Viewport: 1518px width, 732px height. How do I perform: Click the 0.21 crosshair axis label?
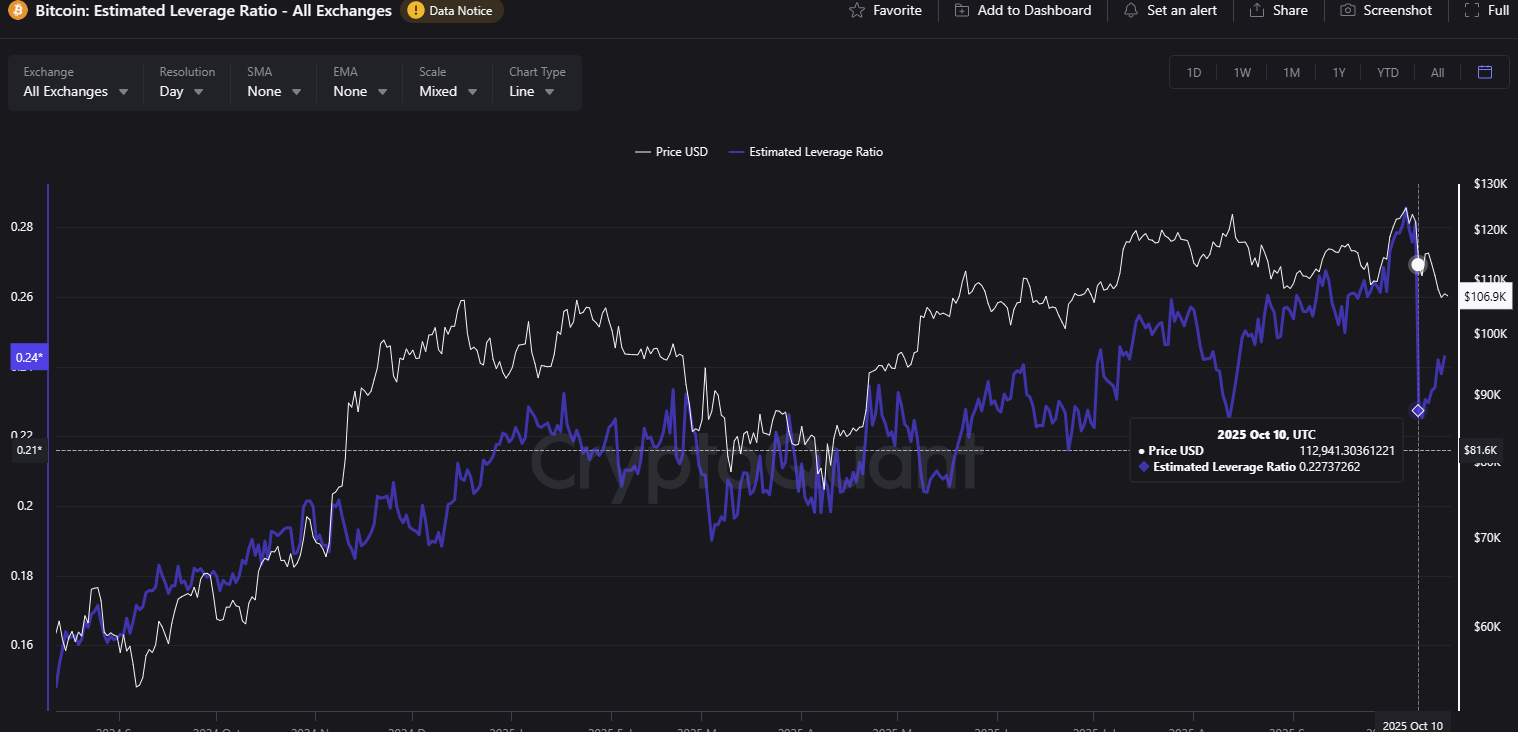pyautogui.click(x=28, y=450)
